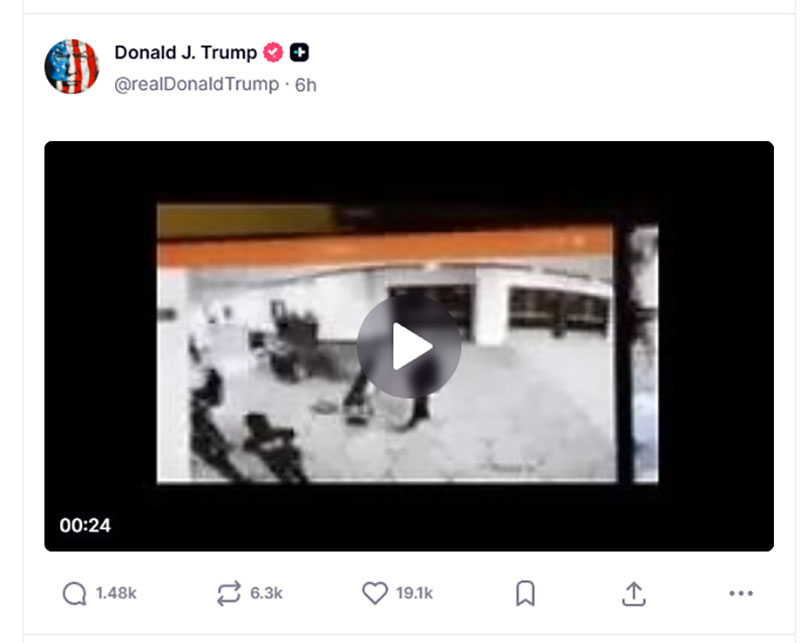
Task: Open the three-dot more options menu
Action: (741, 593)
